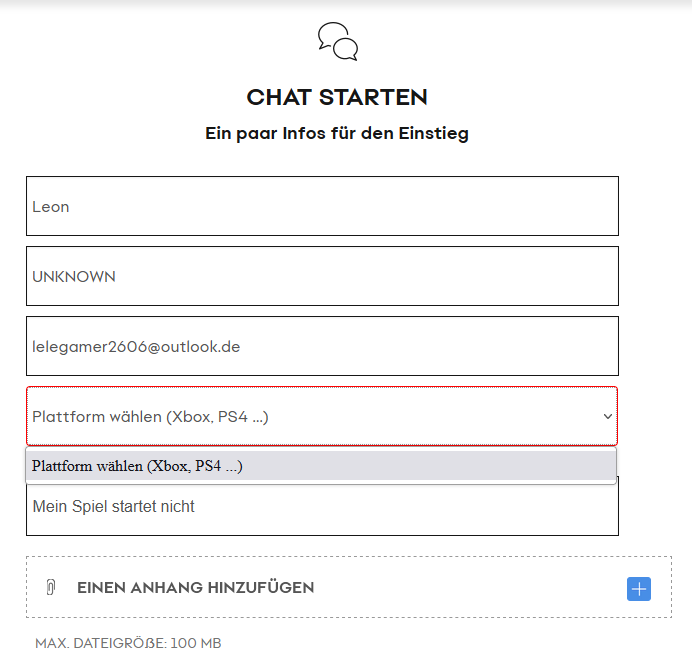
Task: Focus the first name field containing Leon
Action: (322, 206)
